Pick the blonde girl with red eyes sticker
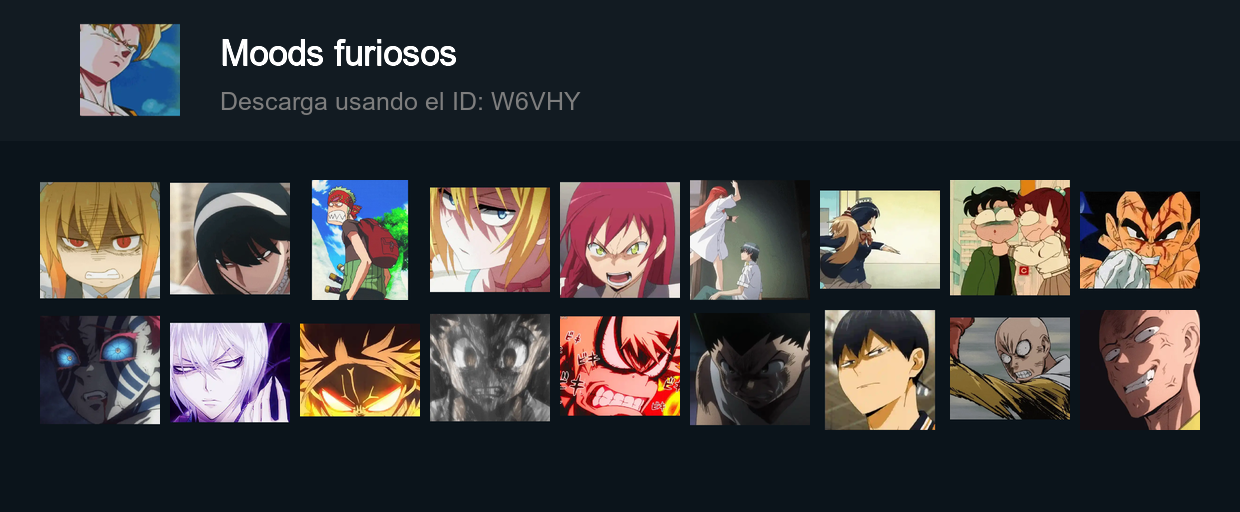Image resolution: width=1240 pixels, height=512 pixels. coord(100,240)
